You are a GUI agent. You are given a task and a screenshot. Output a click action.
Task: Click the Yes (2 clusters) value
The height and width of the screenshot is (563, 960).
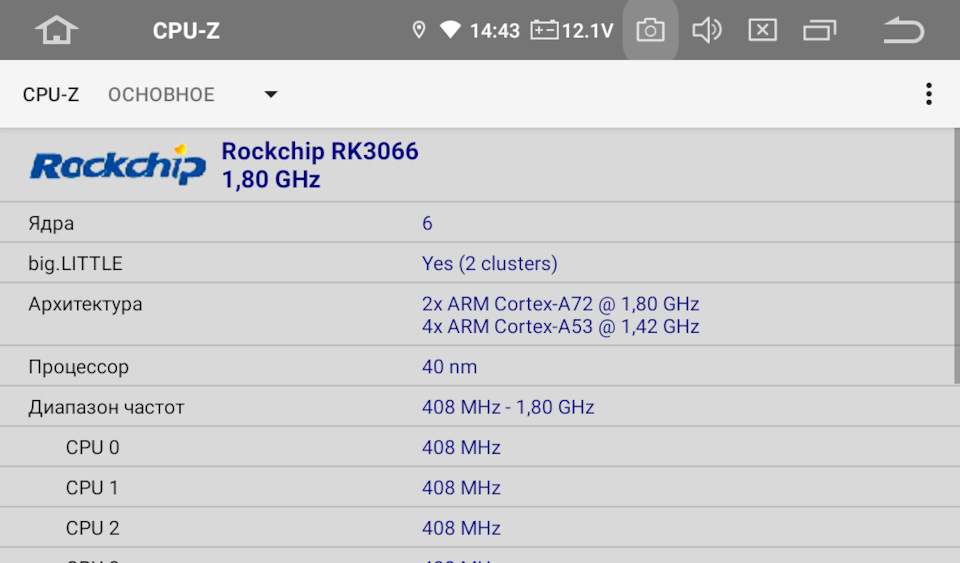490,264
